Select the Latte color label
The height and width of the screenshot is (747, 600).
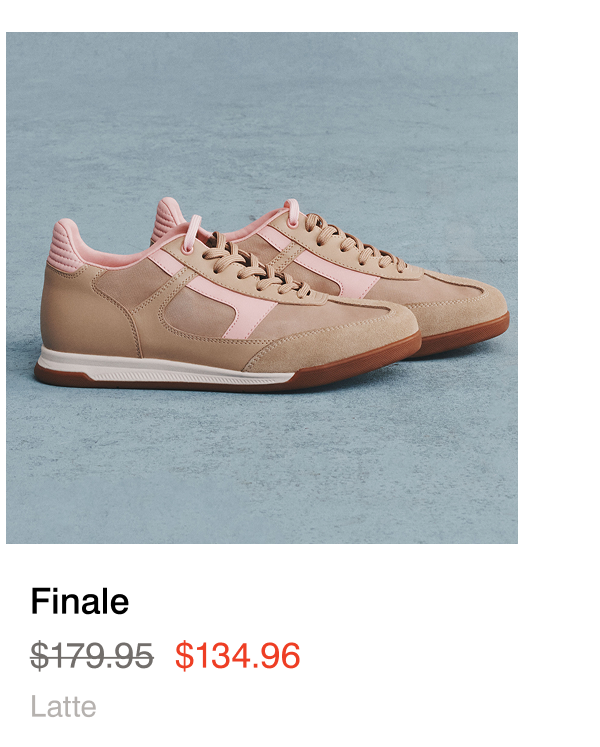coord(63,706)
